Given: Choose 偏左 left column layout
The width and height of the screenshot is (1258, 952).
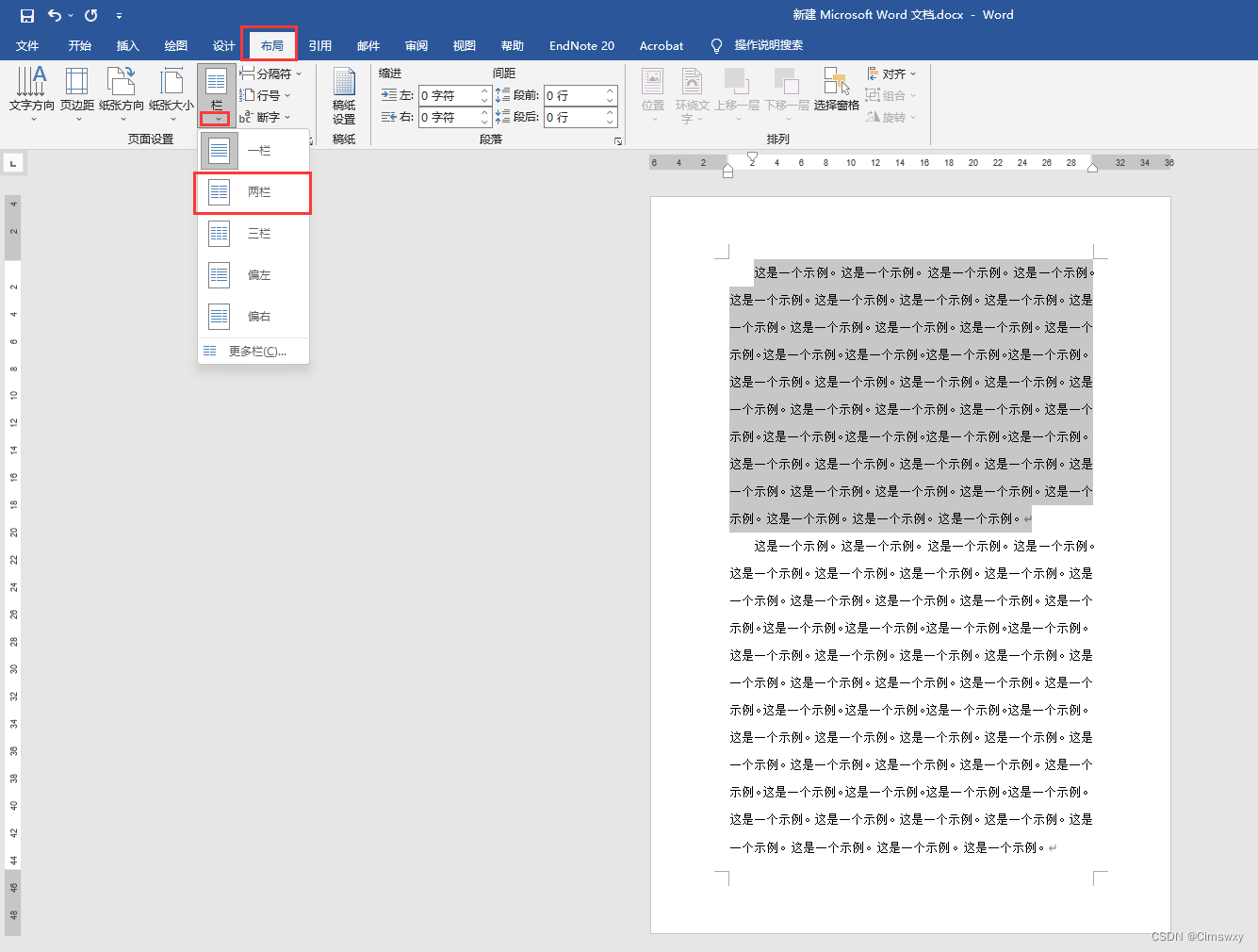Looking at the screenshot, I should 253,275.
